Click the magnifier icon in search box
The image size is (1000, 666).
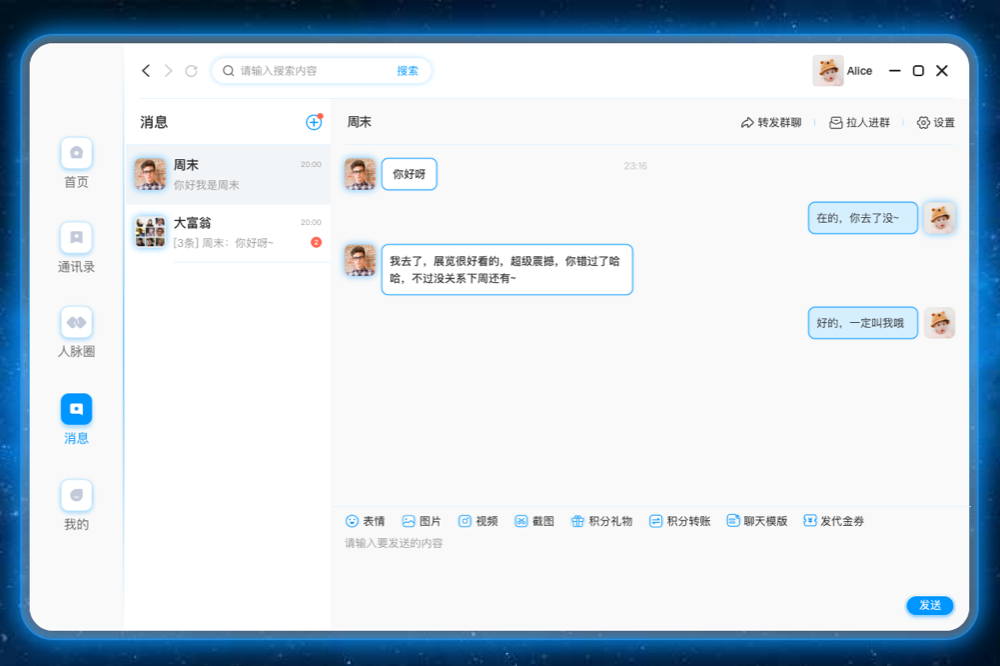click(228, 71)
